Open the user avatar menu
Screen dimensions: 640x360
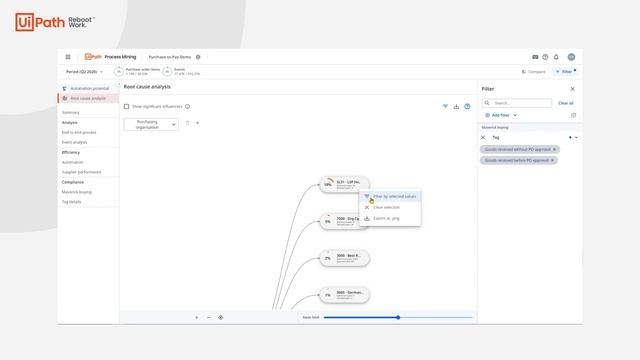point(571,57)
